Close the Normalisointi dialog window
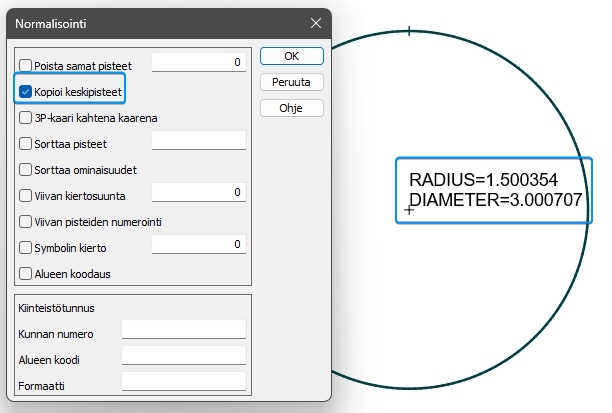 [317, 22]
